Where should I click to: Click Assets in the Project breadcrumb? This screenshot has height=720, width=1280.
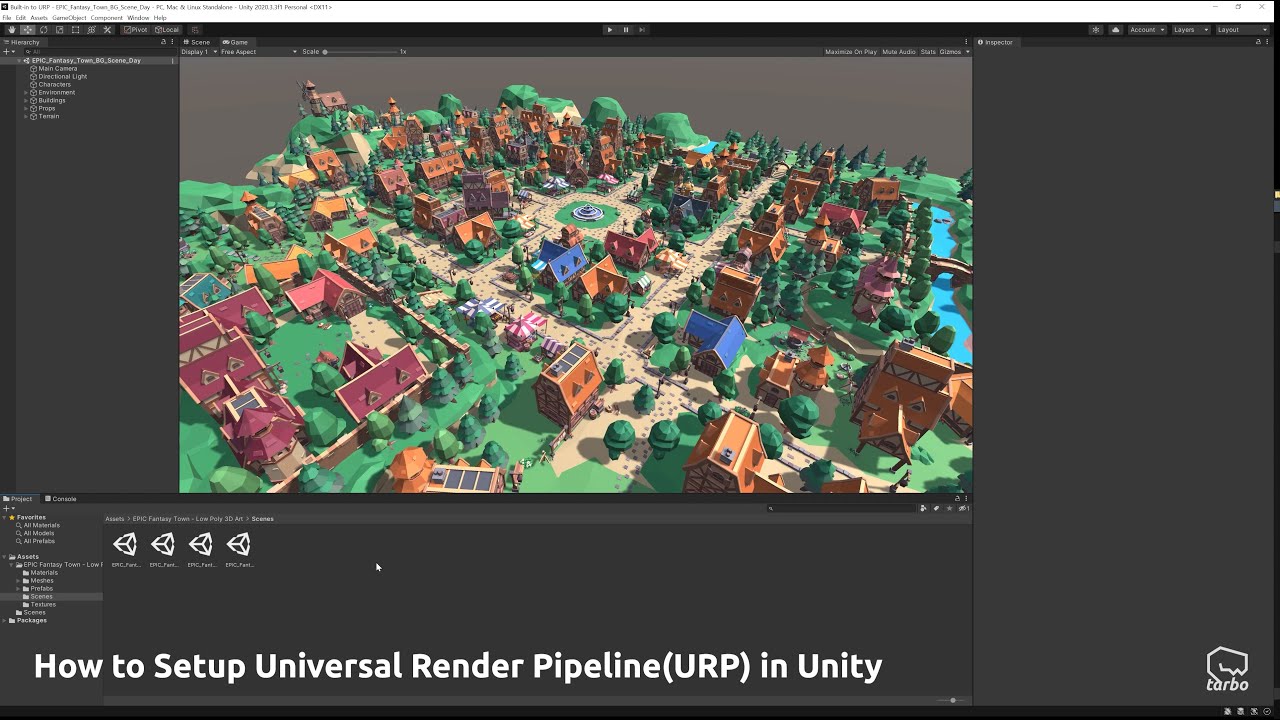coord(115,519)
